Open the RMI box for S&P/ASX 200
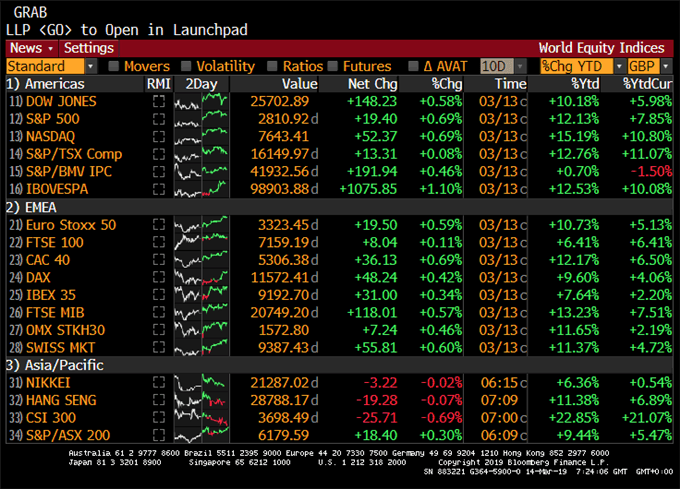This screenshot has height=489, width=680. 159,435
